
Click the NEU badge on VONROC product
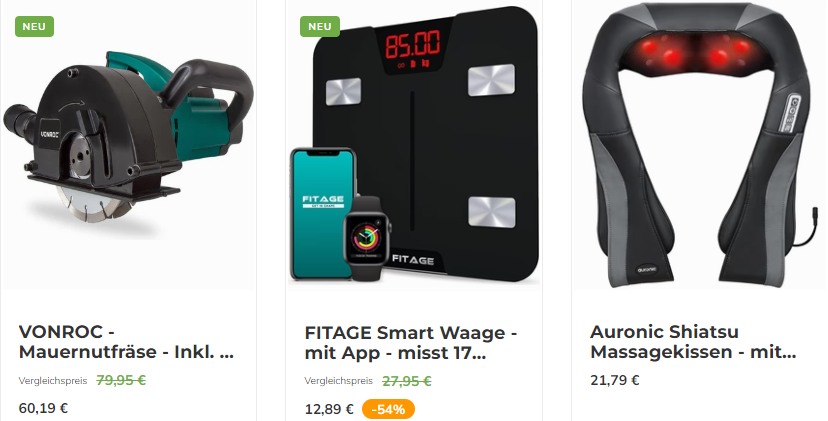[34, 26]
